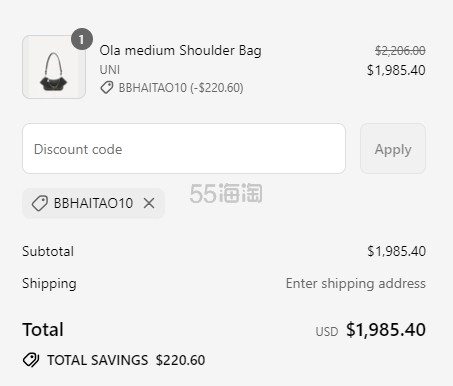Click the Shipping row label
Viewport: 453px width, 386px height.
tap(49, 284)
